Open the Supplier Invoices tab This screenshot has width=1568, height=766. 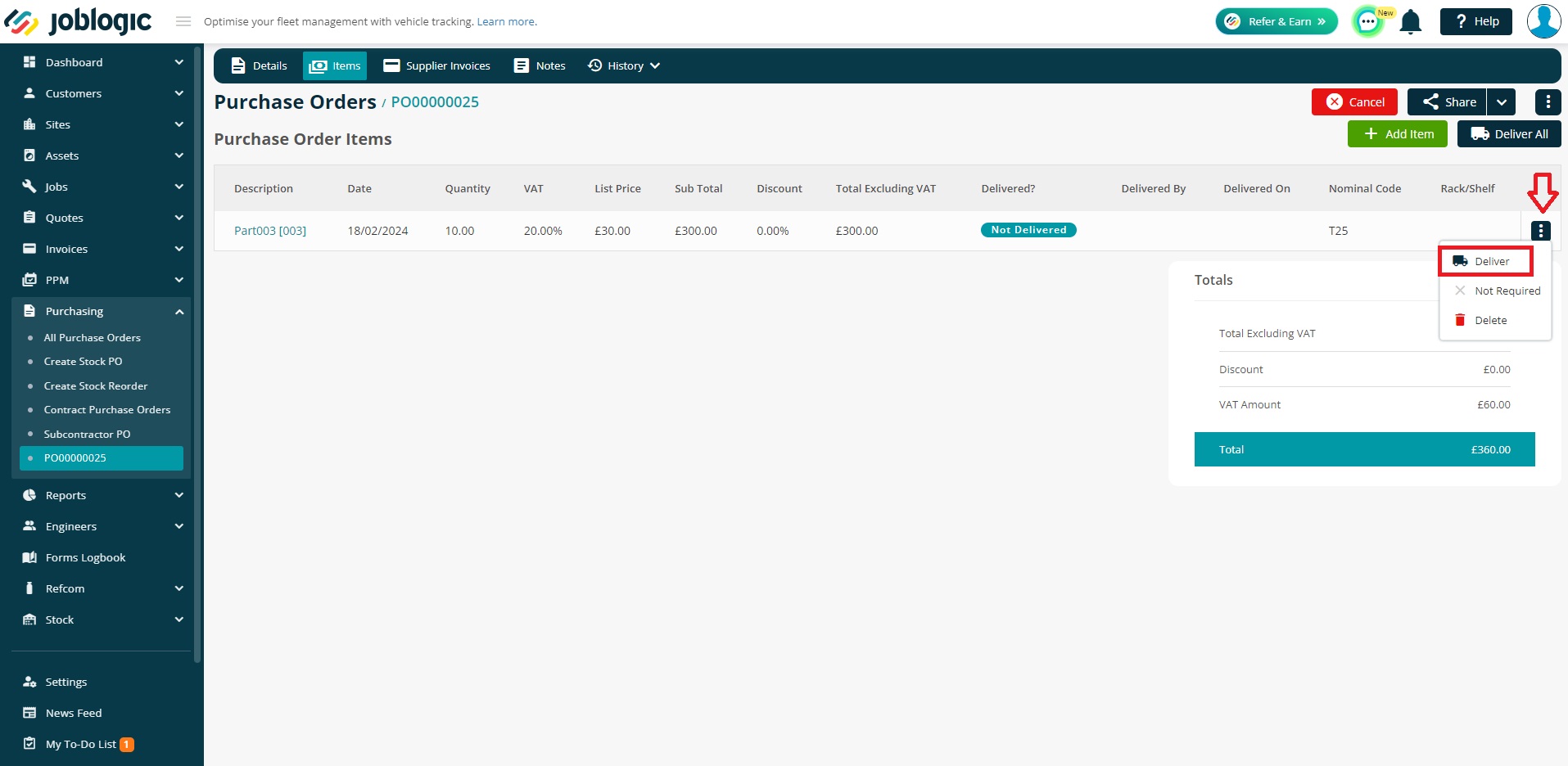(x=437, y=65)
